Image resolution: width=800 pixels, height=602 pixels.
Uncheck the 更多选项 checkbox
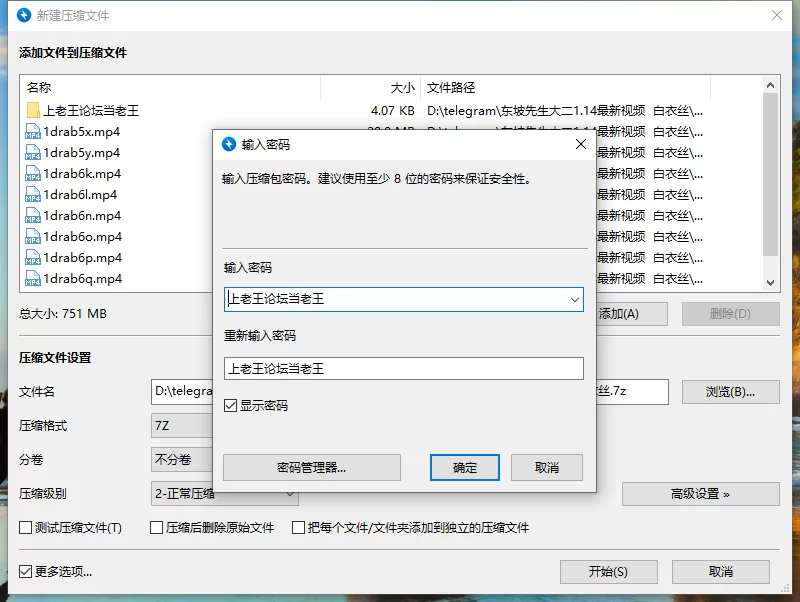pos(26,572)
